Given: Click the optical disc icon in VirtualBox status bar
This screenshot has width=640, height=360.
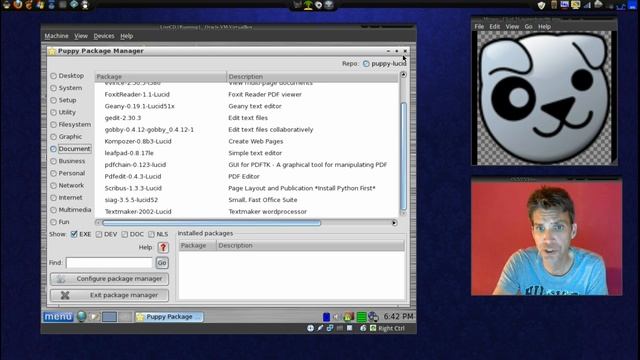Looking at the screenshot, I should click(x=311, y=328).
